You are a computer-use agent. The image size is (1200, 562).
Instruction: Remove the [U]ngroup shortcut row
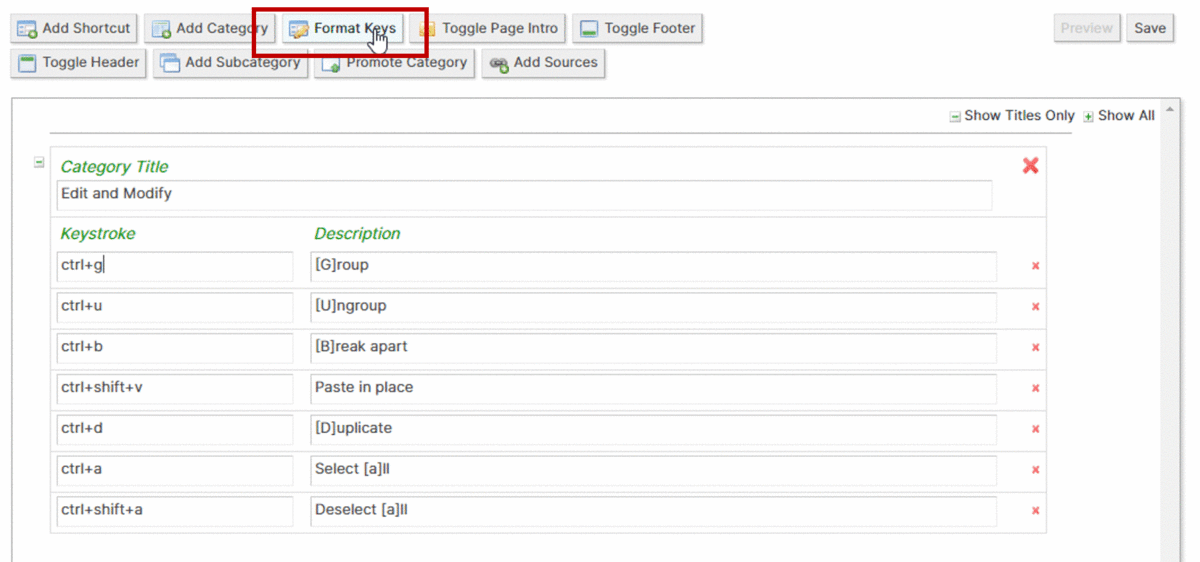(1035, 307)
